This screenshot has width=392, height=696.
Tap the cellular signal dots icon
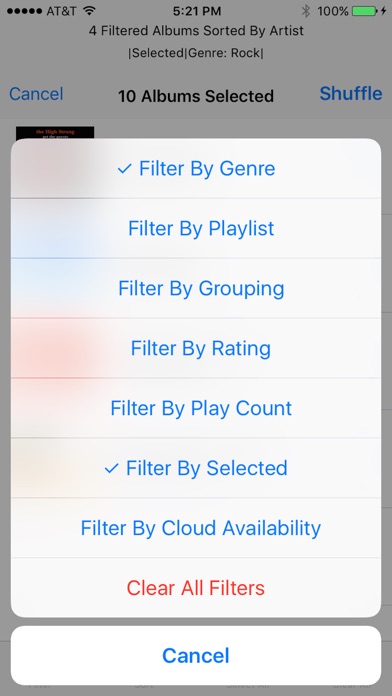point(24,11)
